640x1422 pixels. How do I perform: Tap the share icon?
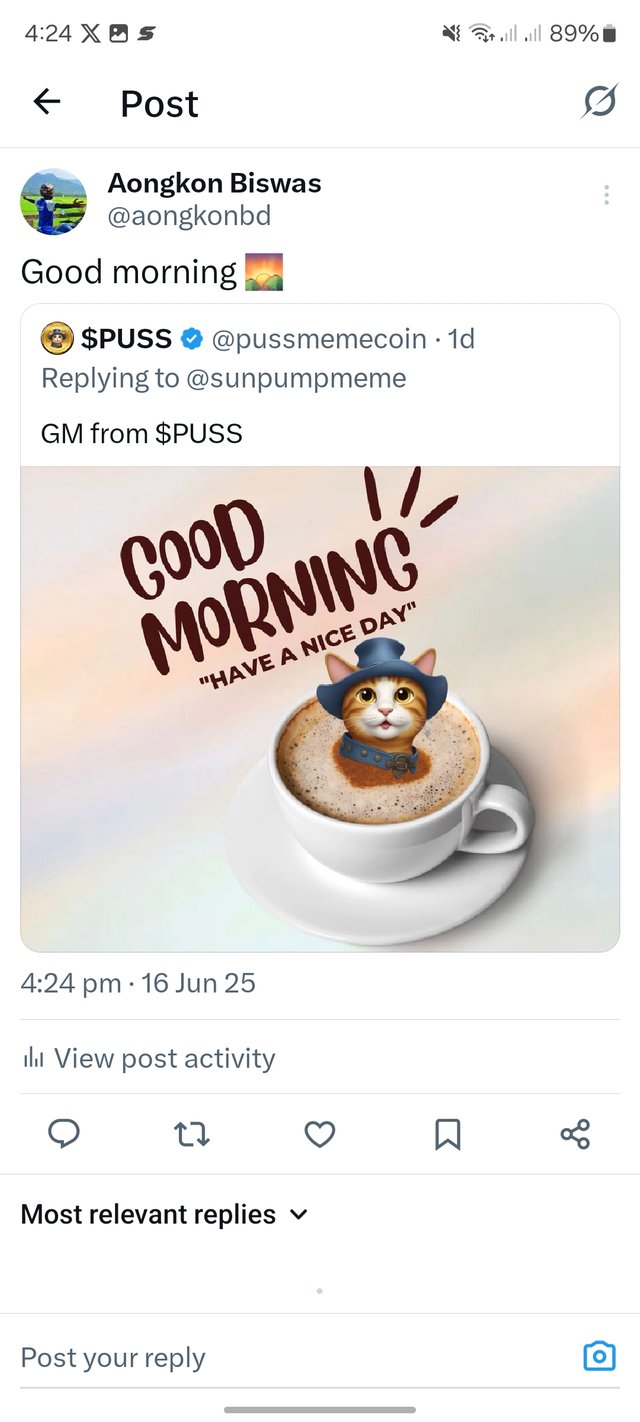575,1133
